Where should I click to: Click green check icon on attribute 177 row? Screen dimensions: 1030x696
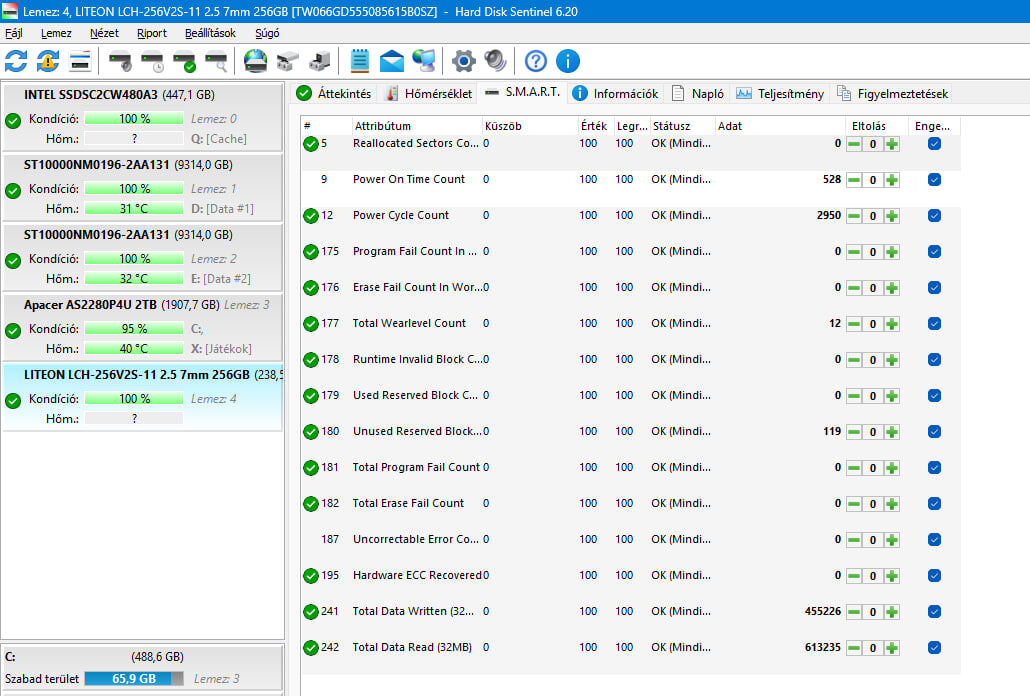[311, 324]
